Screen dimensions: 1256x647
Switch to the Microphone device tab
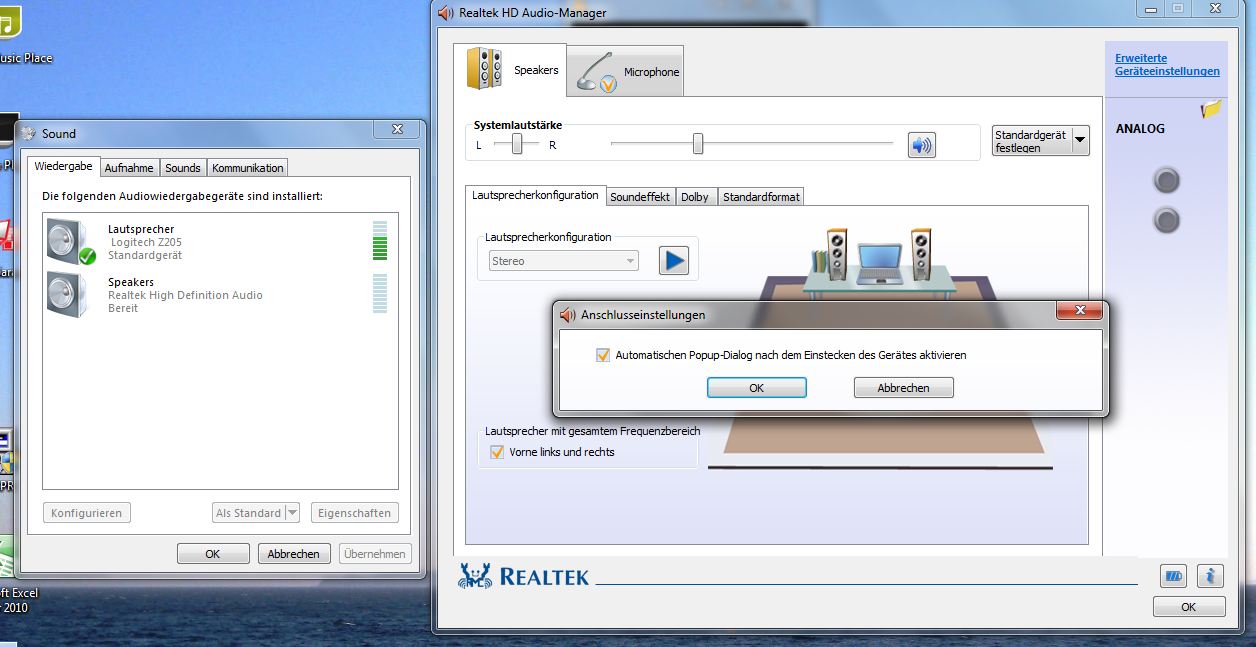coord(626,71)
